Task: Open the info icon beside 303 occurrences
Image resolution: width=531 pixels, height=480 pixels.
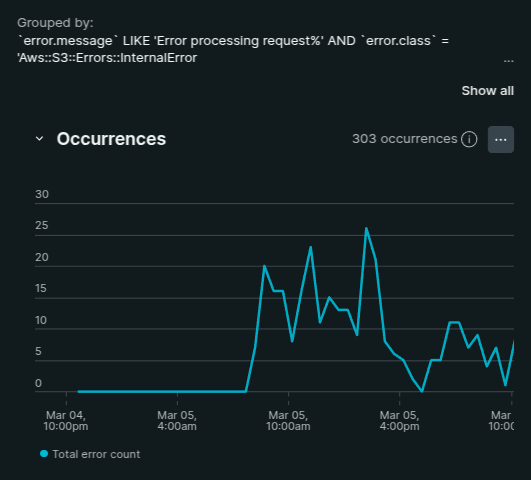Action: pos(469,139)
